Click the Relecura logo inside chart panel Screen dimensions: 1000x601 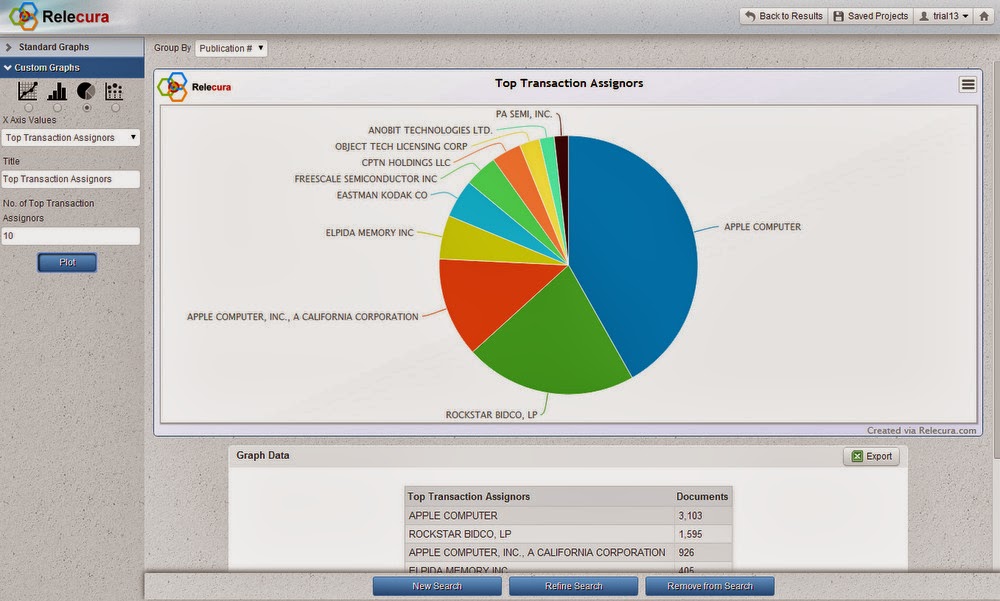tap(195, 87)
